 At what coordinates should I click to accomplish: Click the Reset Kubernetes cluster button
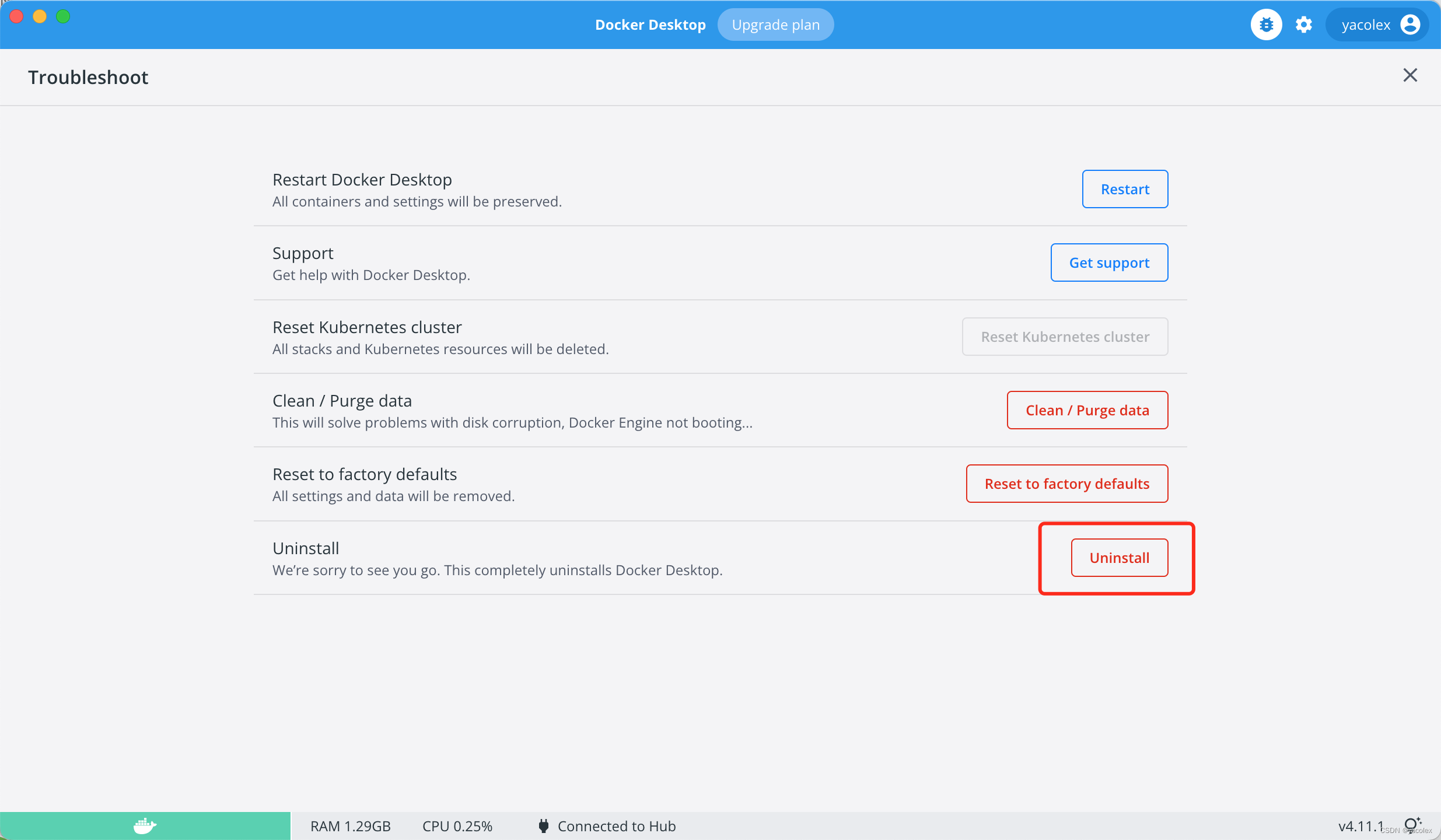pyautogui.click(x=1065, y=337)
